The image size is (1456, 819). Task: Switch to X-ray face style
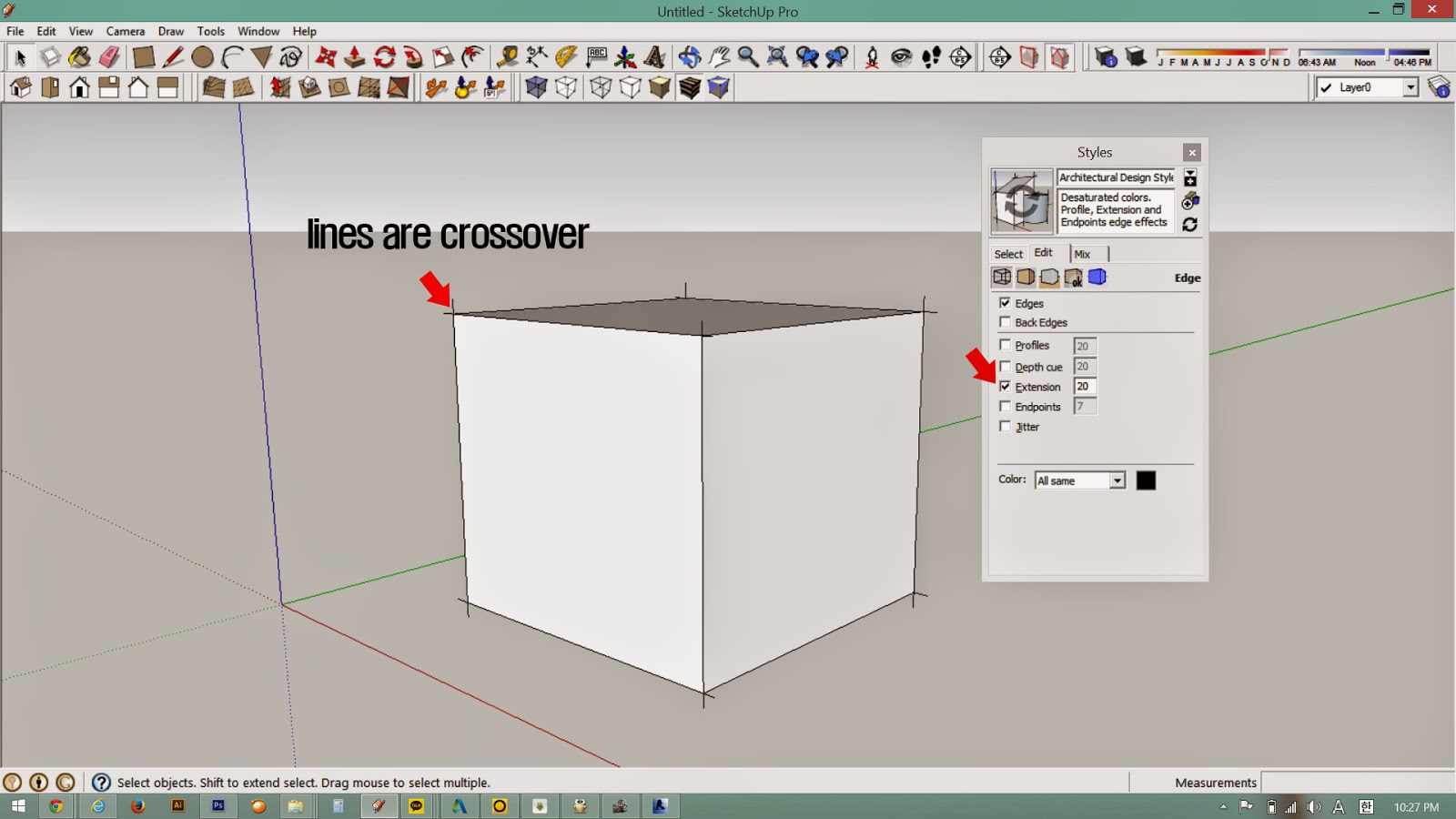(535, 87)
